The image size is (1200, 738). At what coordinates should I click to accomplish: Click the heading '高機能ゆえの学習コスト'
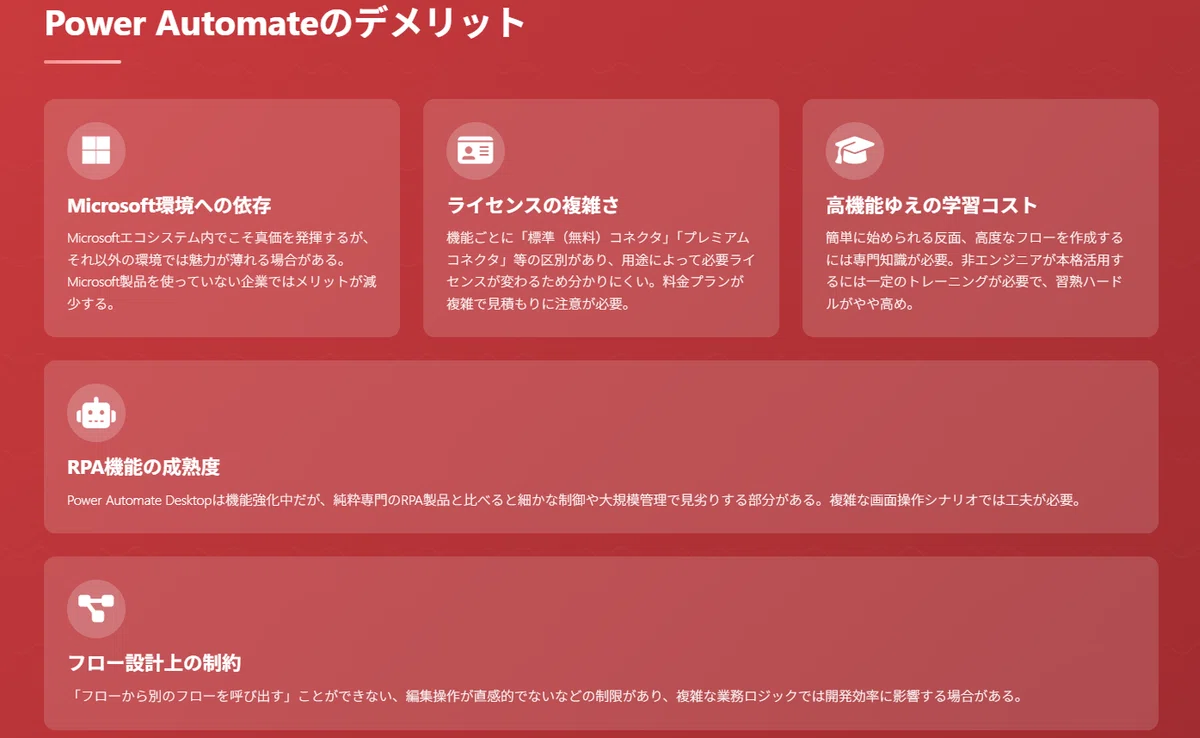point(932,205)
